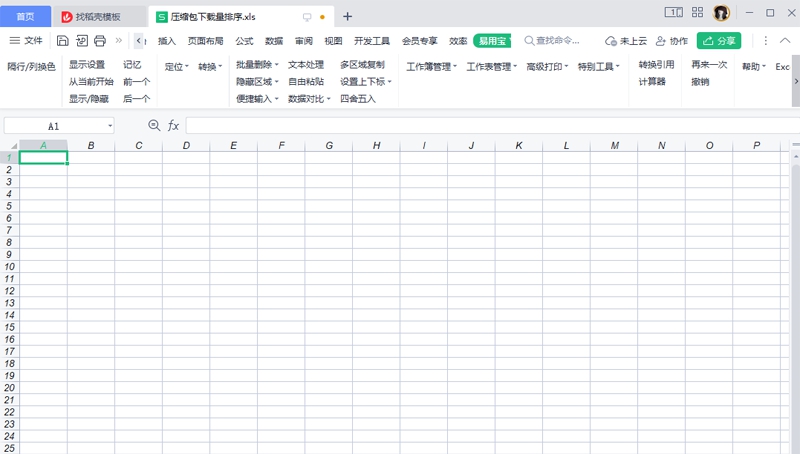Open the vertical dots more menu
The width and height of the screenshot is (800, 454).
click(765, 41)
